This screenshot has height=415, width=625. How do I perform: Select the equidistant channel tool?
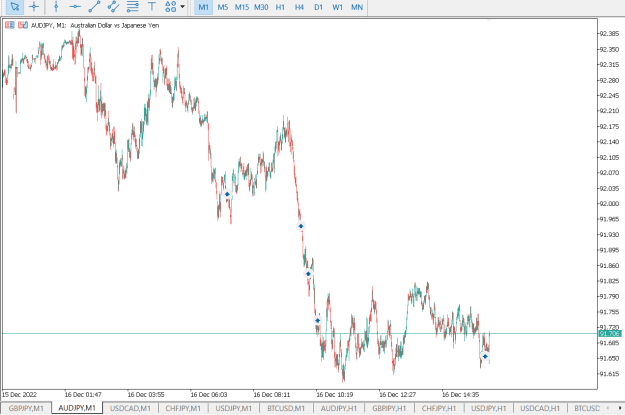pyautogui.click(x=113, y=7)
